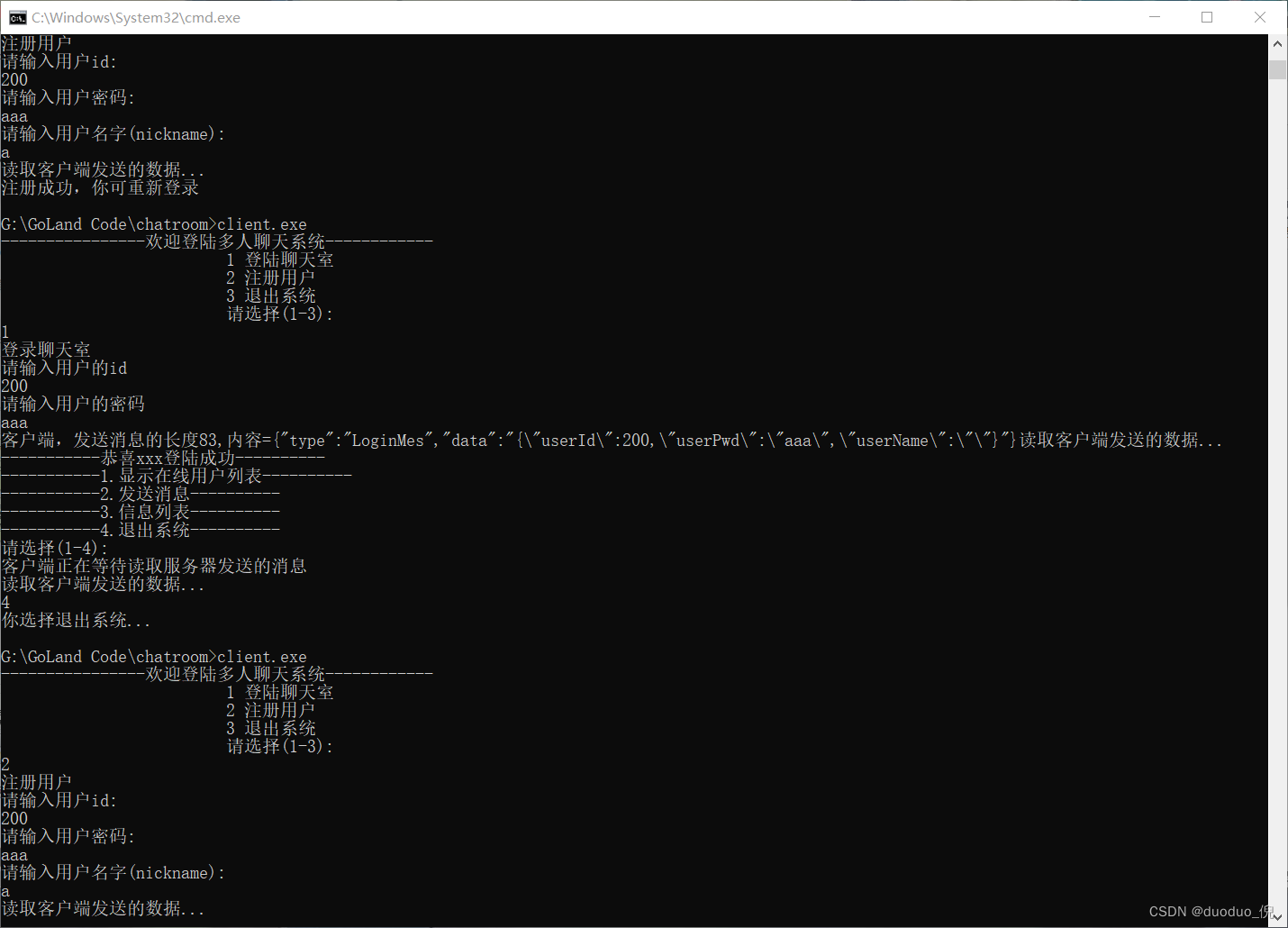The height and width of the screenshot is (928, 1288).
Task: Click the cmd.exe icon in title bar
Action: tap(17, 17)
